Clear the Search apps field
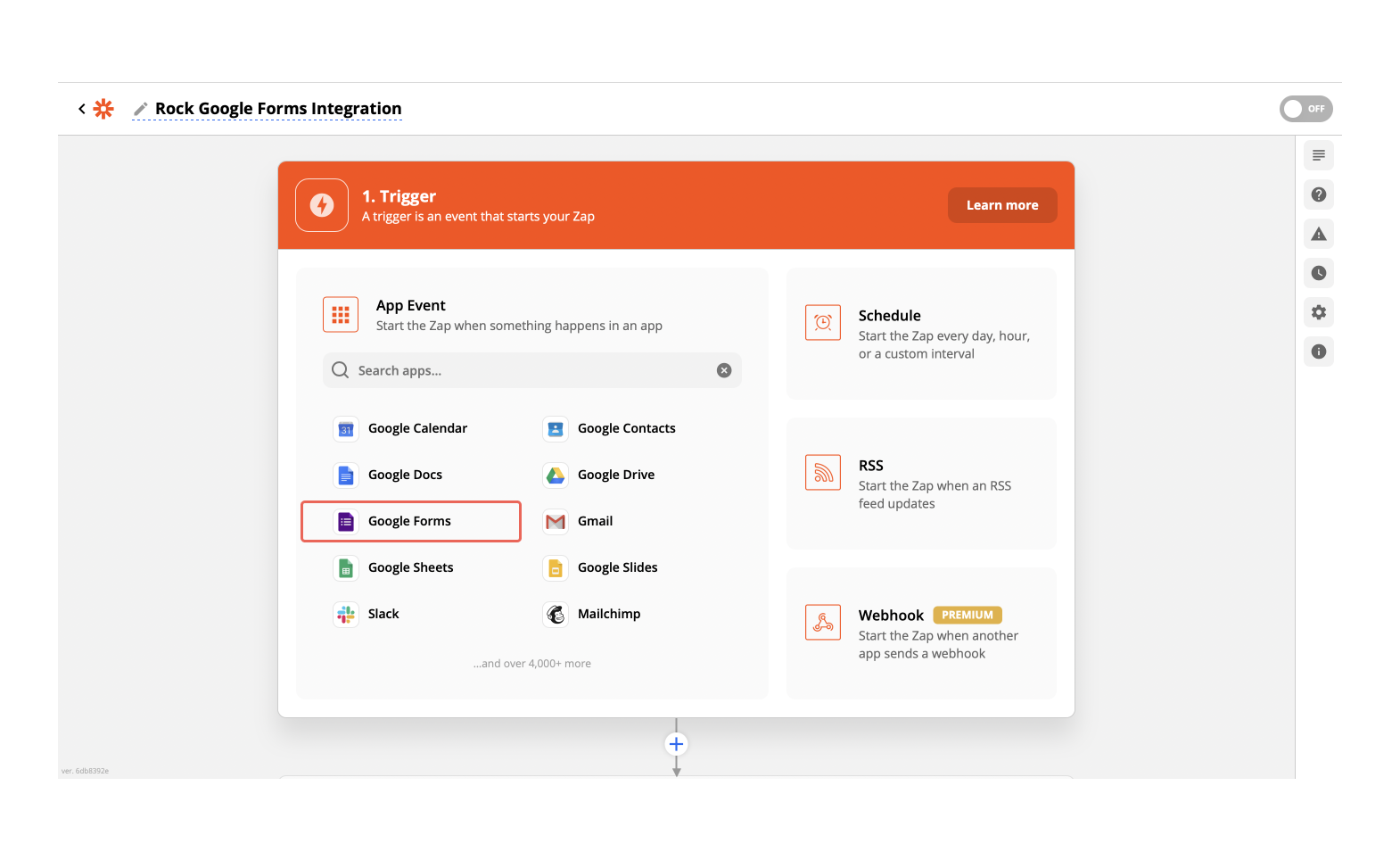 (x=724, y=370)
